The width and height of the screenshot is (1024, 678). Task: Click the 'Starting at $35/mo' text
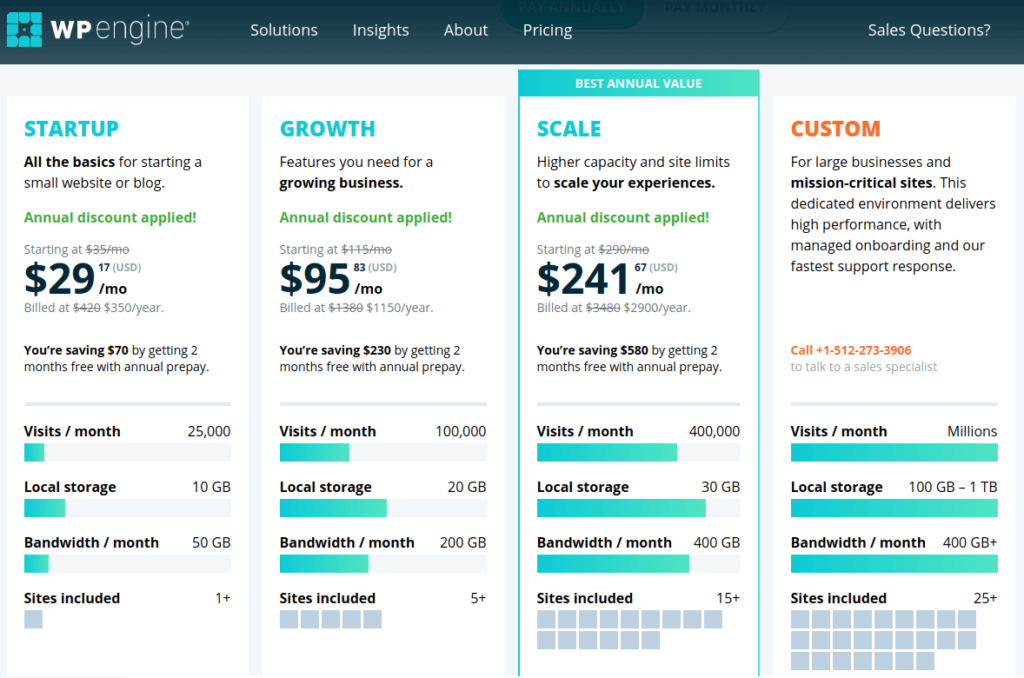tap(76, 250)
